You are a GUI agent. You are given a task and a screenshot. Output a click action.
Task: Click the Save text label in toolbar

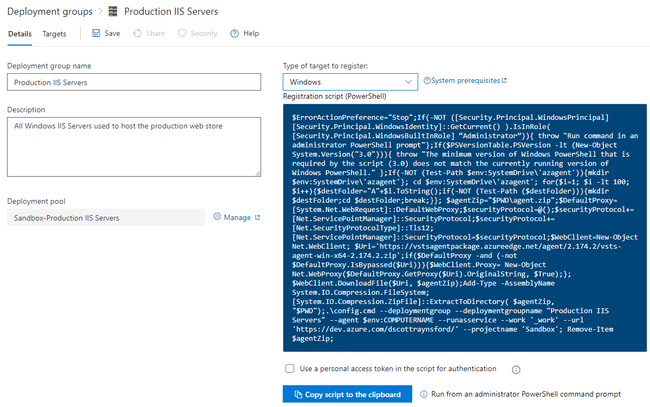[x=112, y=33]
